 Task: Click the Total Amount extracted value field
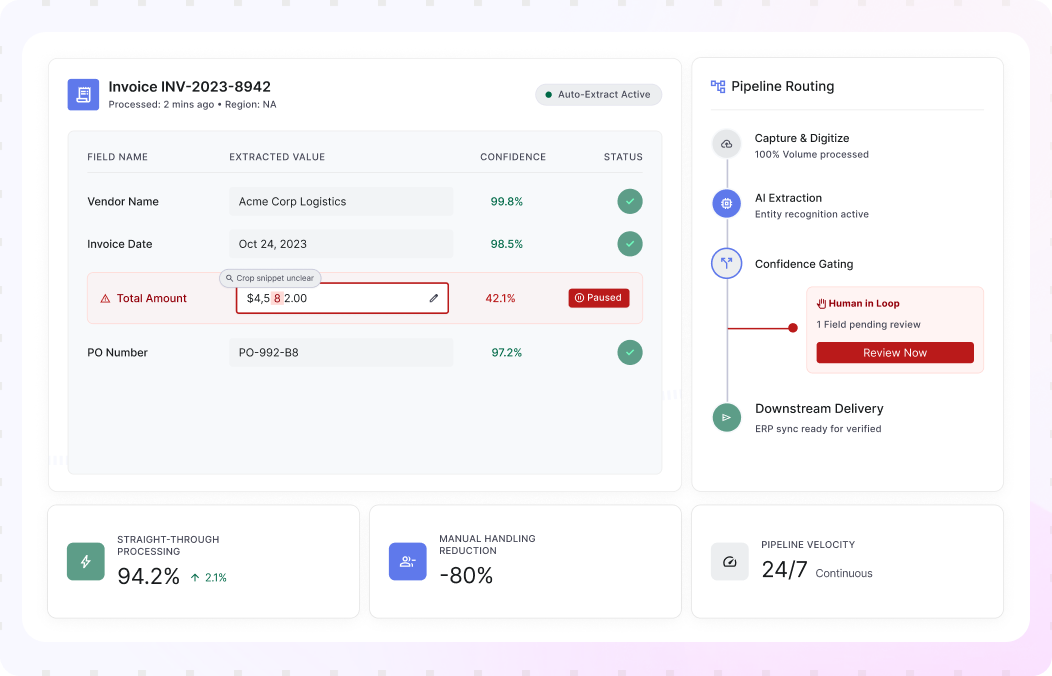pos(342,298)
